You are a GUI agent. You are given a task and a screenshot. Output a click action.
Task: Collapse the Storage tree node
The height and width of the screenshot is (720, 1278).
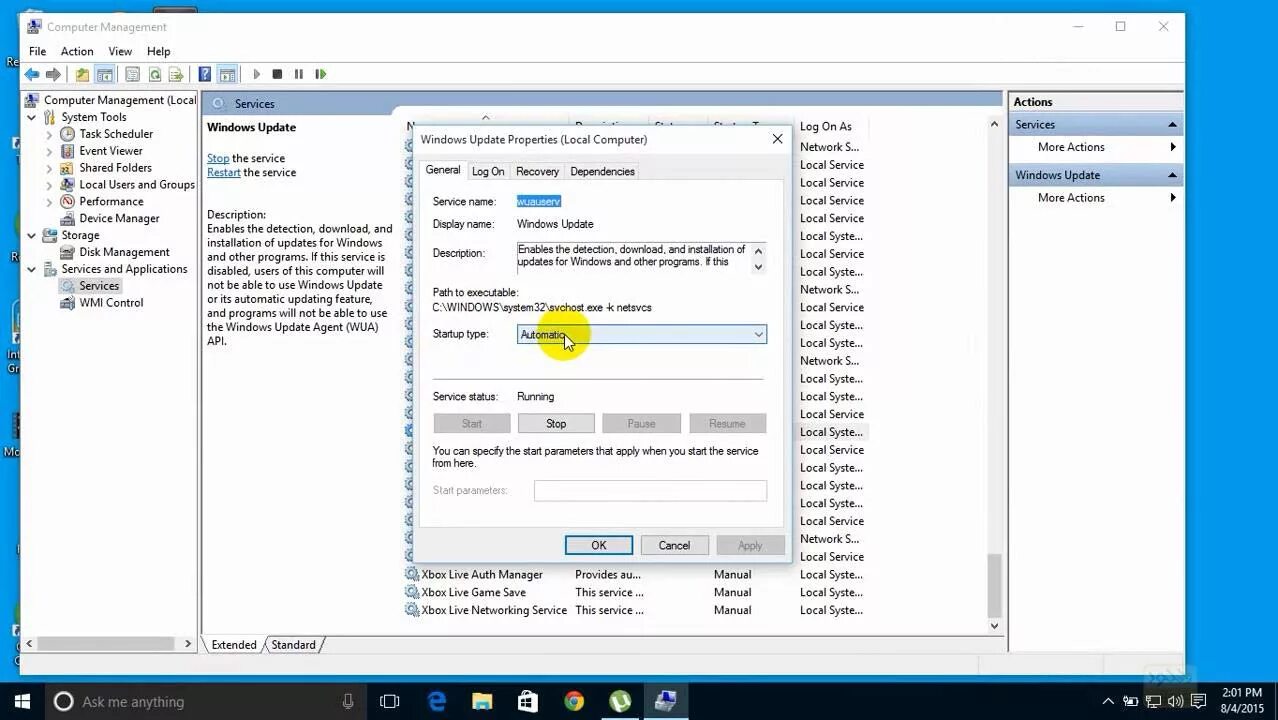tap(32, 236)
